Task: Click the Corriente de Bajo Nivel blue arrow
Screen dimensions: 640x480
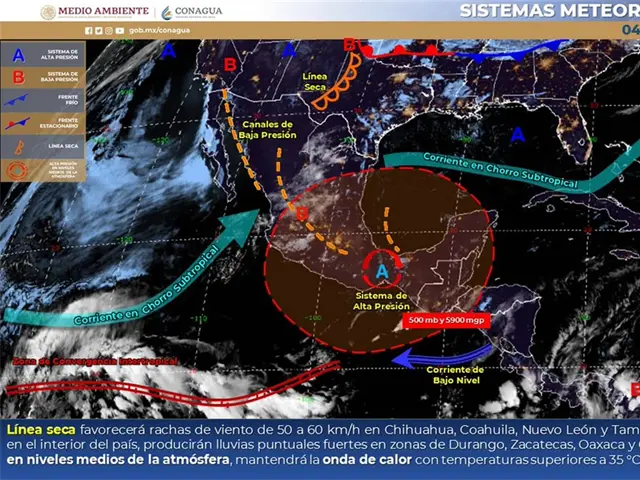Action: pos(440,357)
